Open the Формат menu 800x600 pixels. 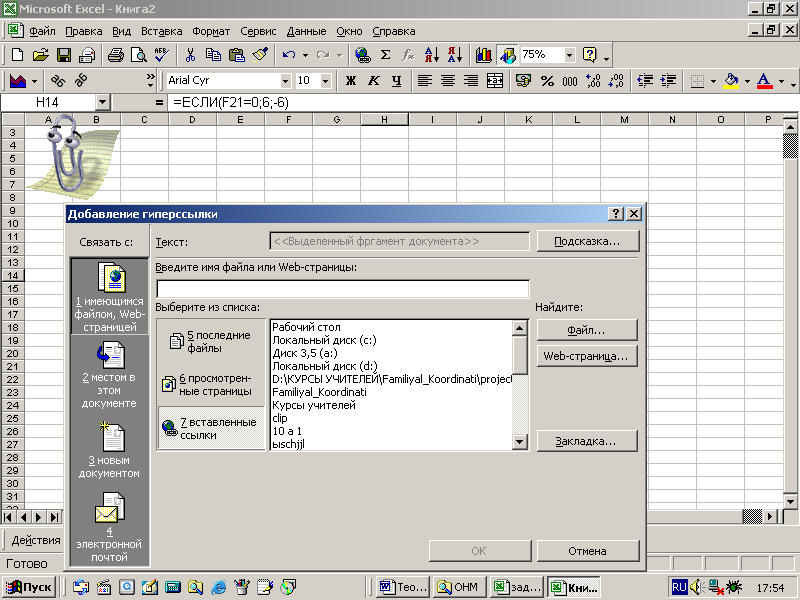211,31
